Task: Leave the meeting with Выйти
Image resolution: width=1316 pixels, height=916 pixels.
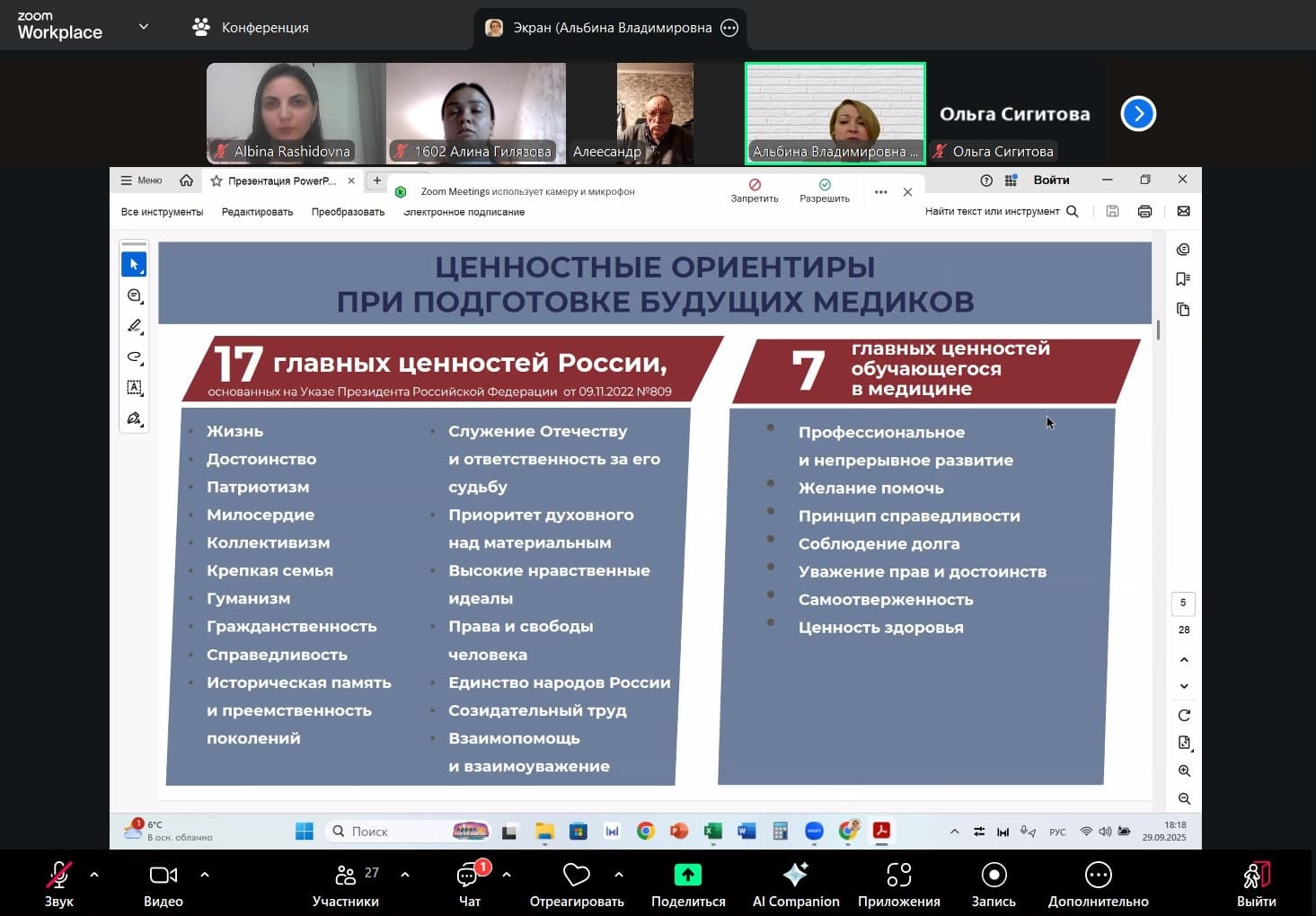Action: (x=1256, y=884)
